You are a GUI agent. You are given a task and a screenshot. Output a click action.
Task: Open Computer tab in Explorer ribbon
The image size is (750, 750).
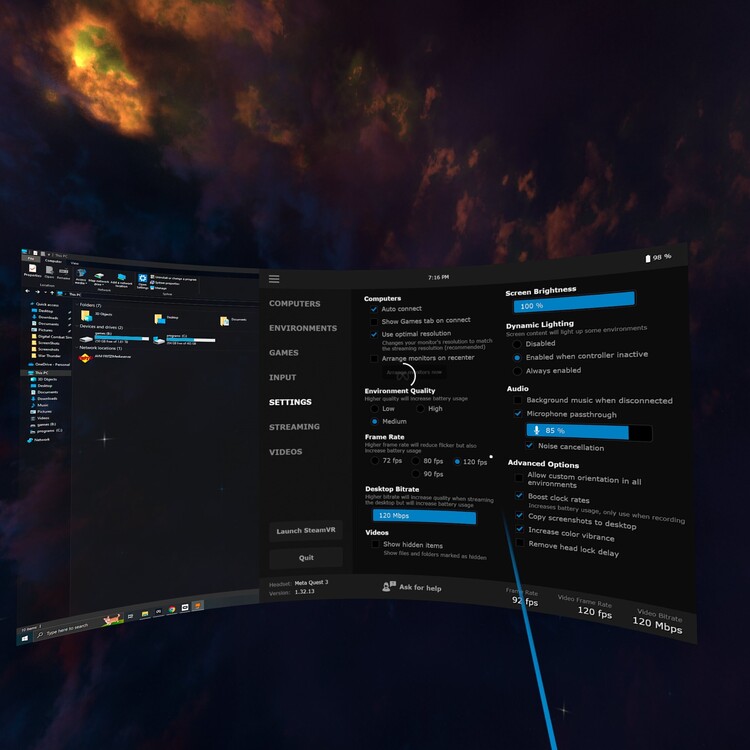pos(53,261)
